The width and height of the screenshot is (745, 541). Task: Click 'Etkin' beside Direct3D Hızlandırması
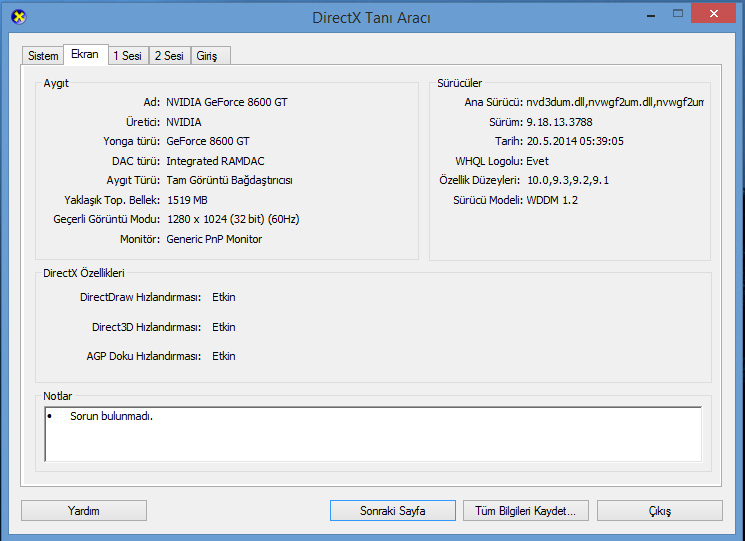(224, 327)
